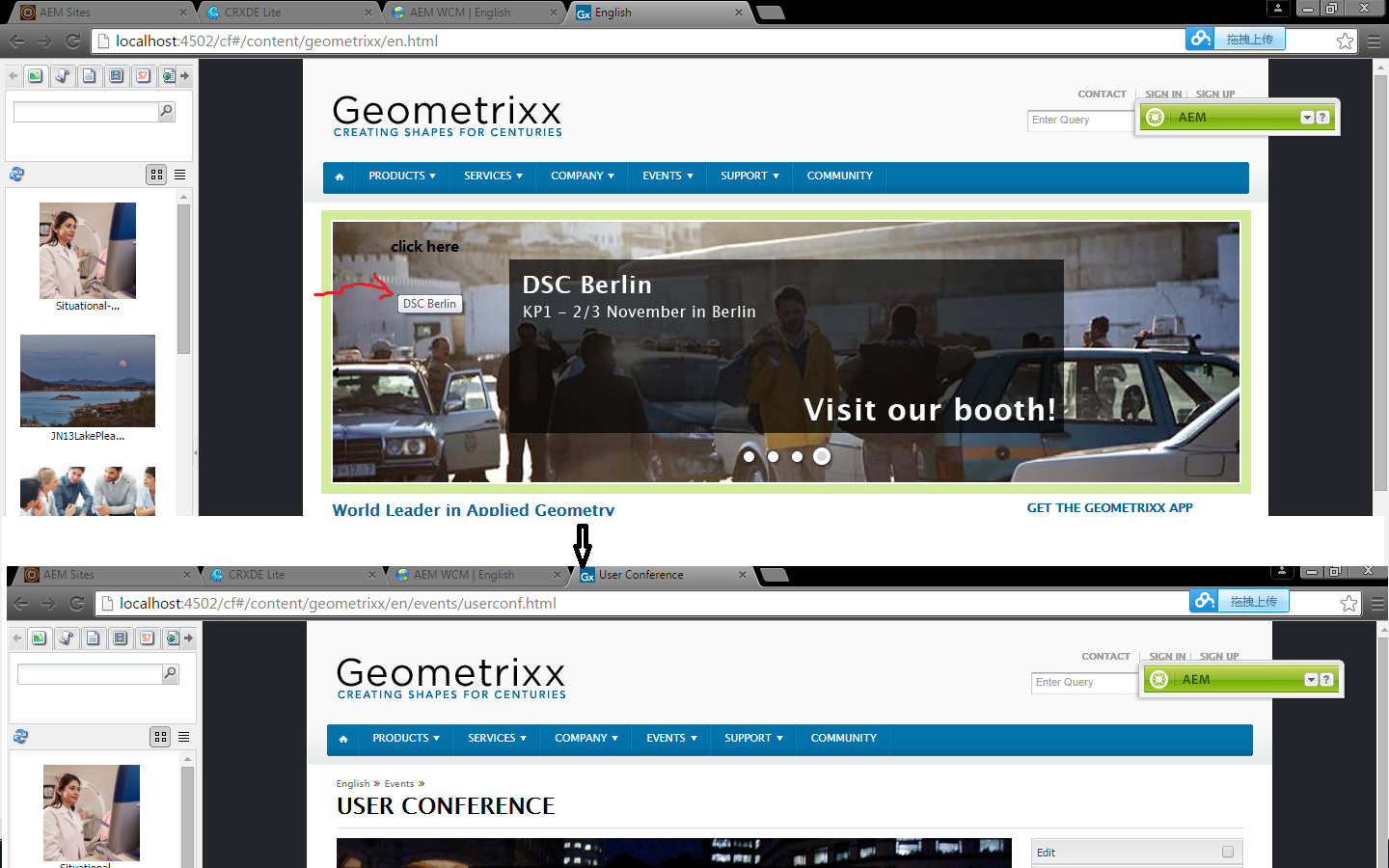Open CONTACT link in English window header

point(1102,95)
